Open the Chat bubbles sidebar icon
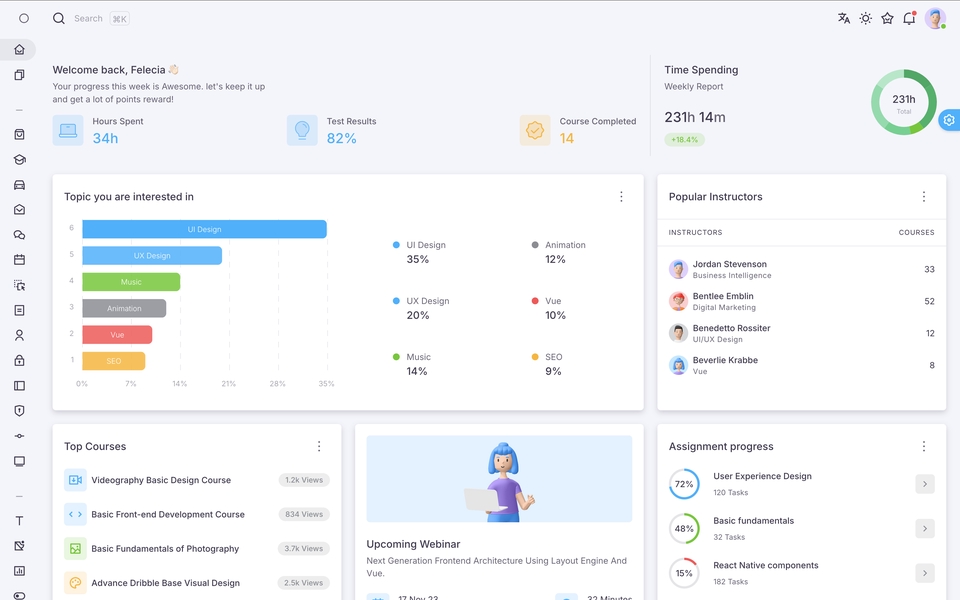 19,235
